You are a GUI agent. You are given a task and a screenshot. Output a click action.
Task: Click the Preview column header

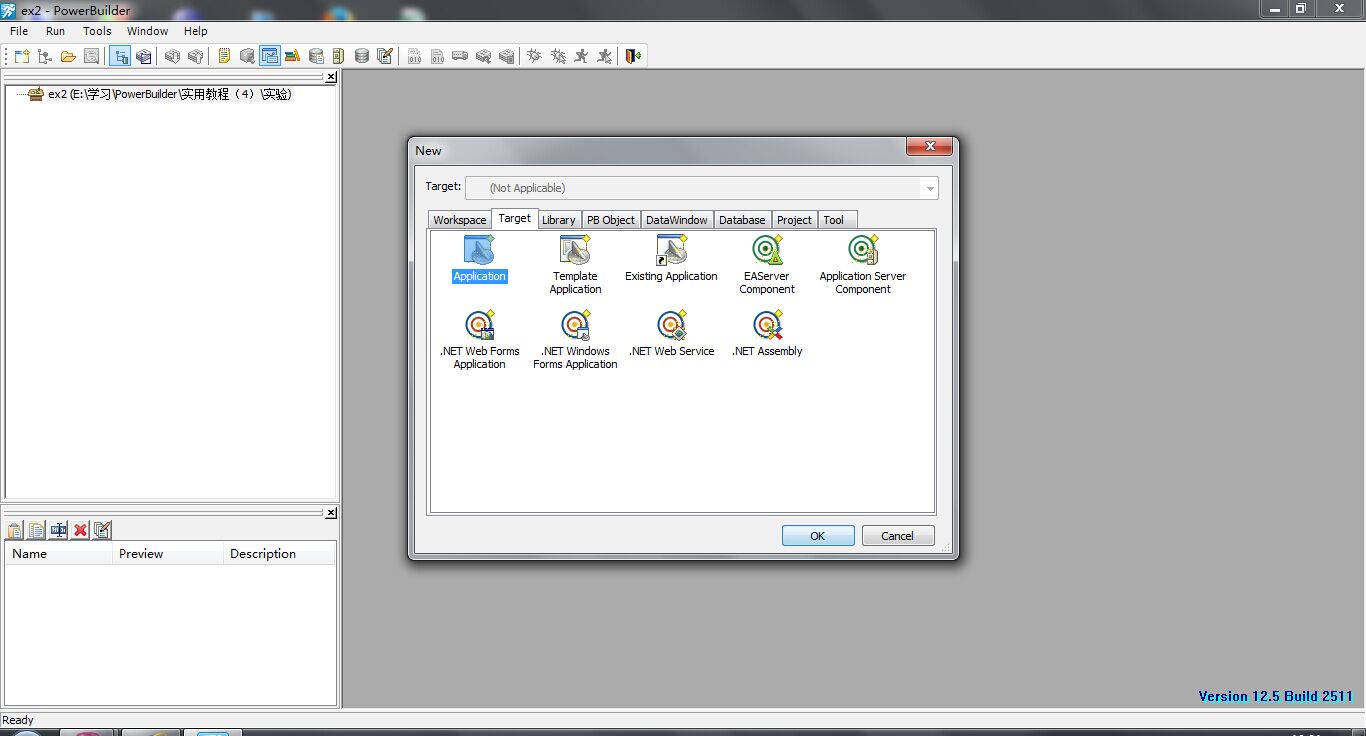167,554
